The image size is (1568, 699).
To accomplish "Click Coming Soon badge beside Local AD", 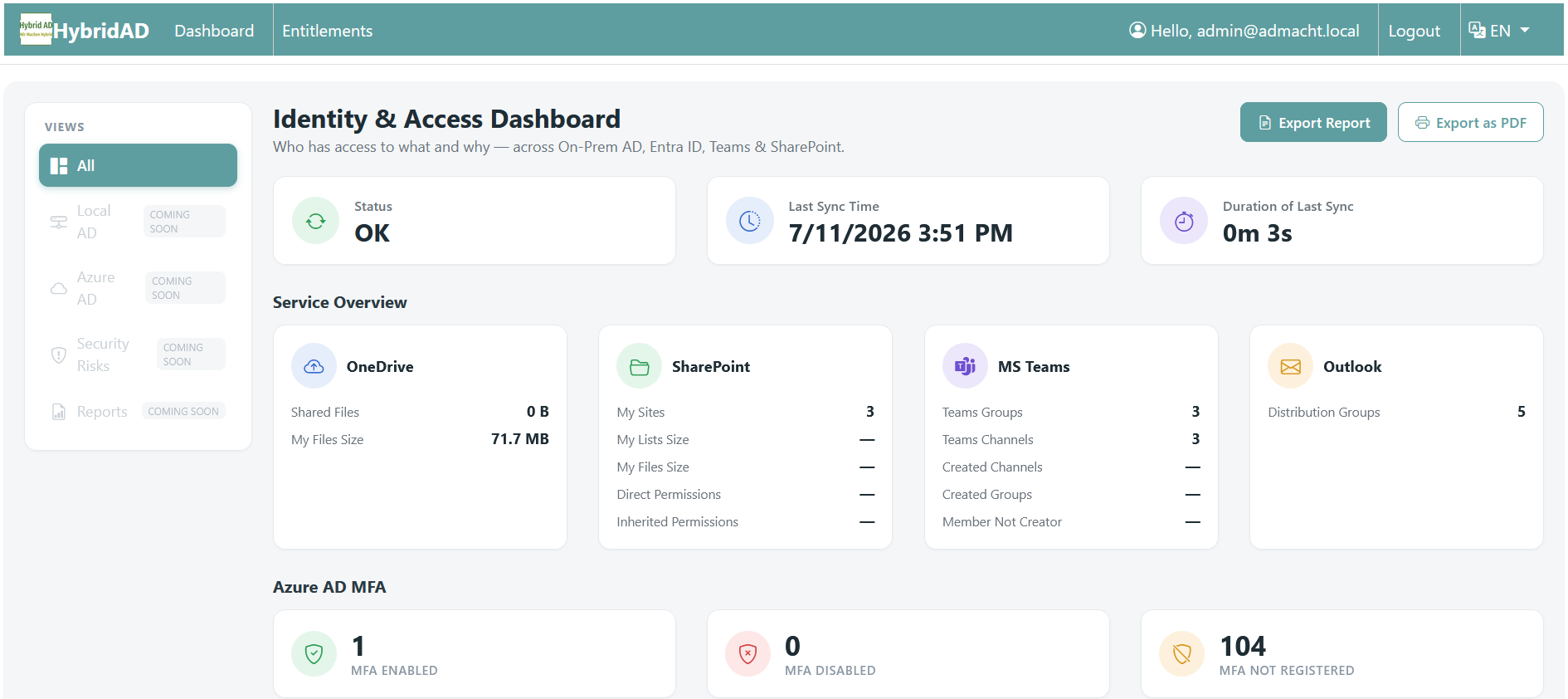I will pyautogui.click(x=184, y=222).
